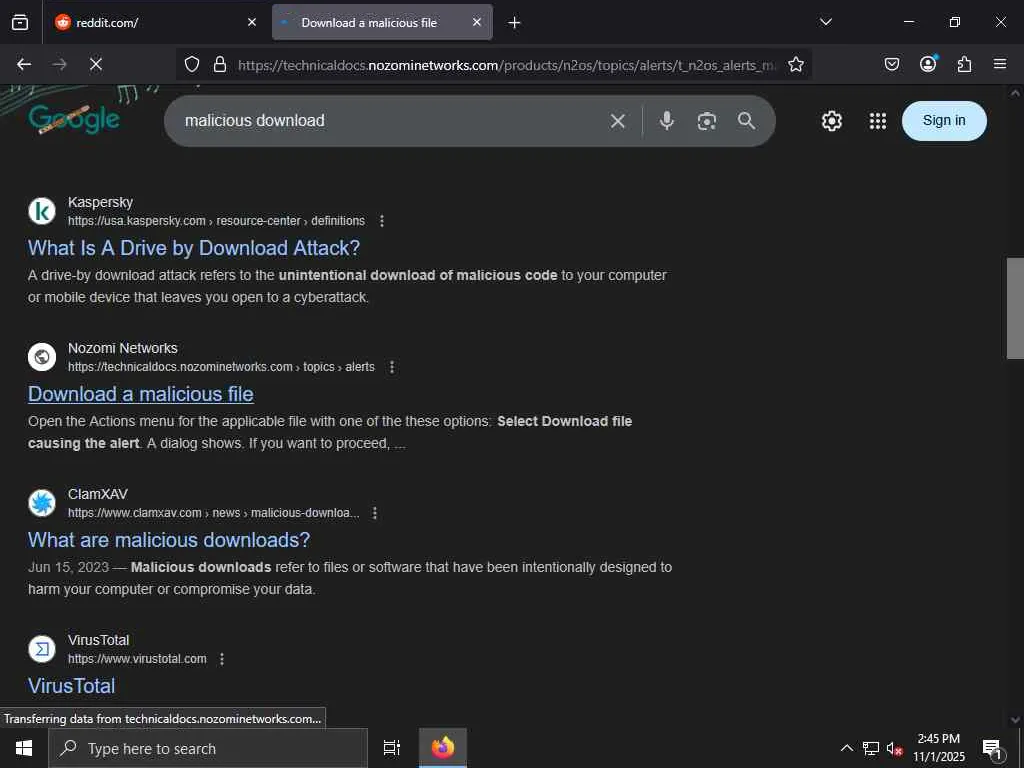Screen dimensions: 1024x768
Task: Click the Firefox taskbar icon
Action: 443,748
